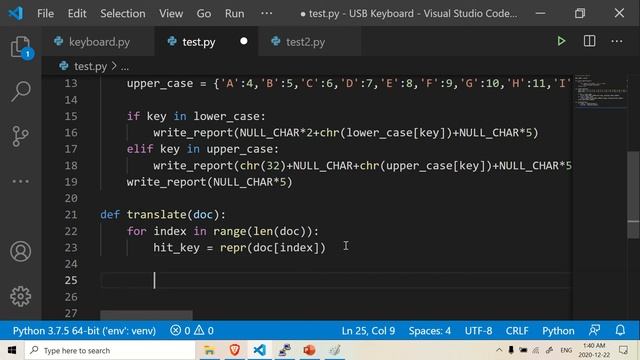Open the Run menu

[234, 13]
